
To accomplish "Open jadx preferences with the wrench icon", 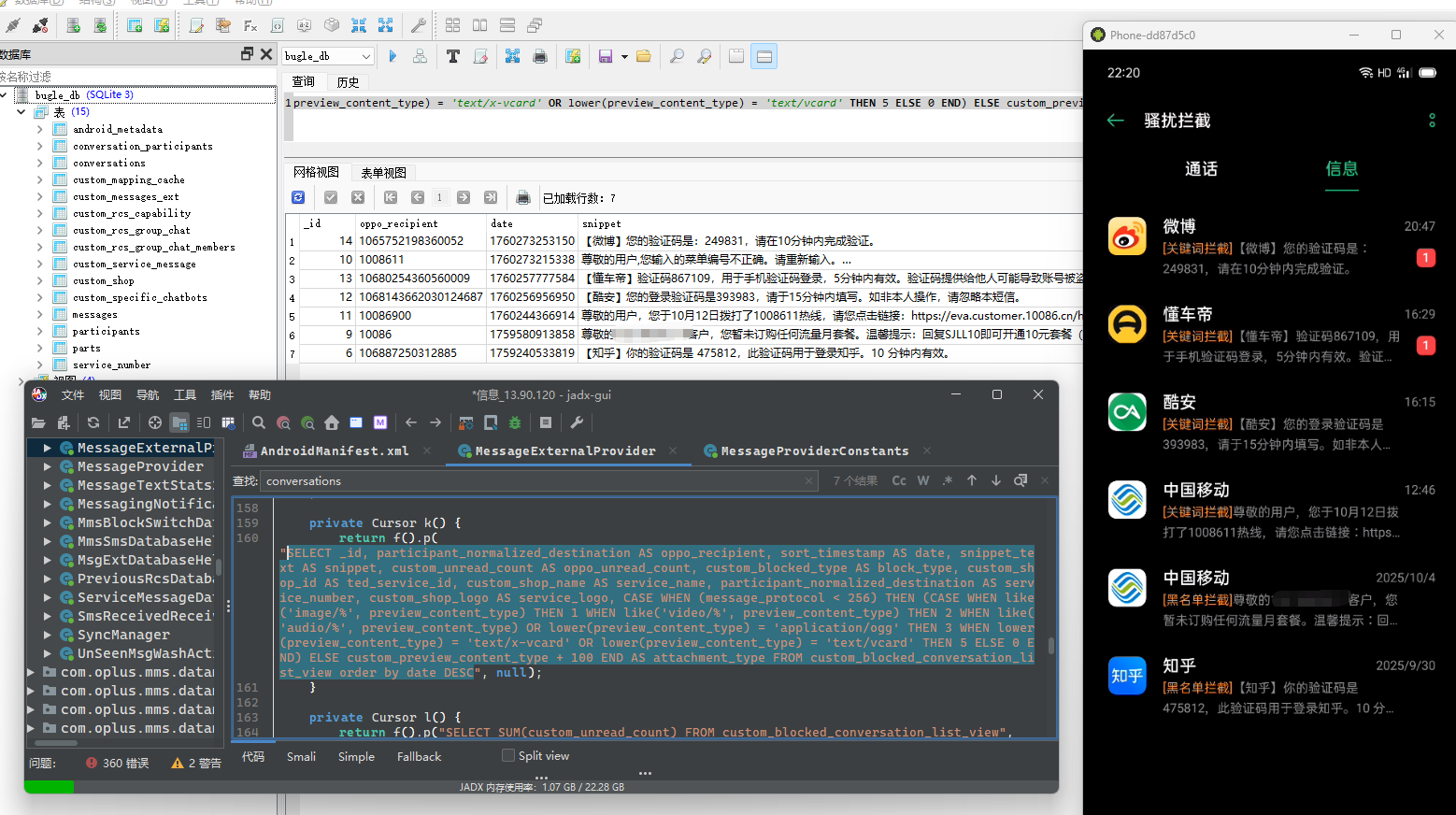I will (x=577, y=422).
